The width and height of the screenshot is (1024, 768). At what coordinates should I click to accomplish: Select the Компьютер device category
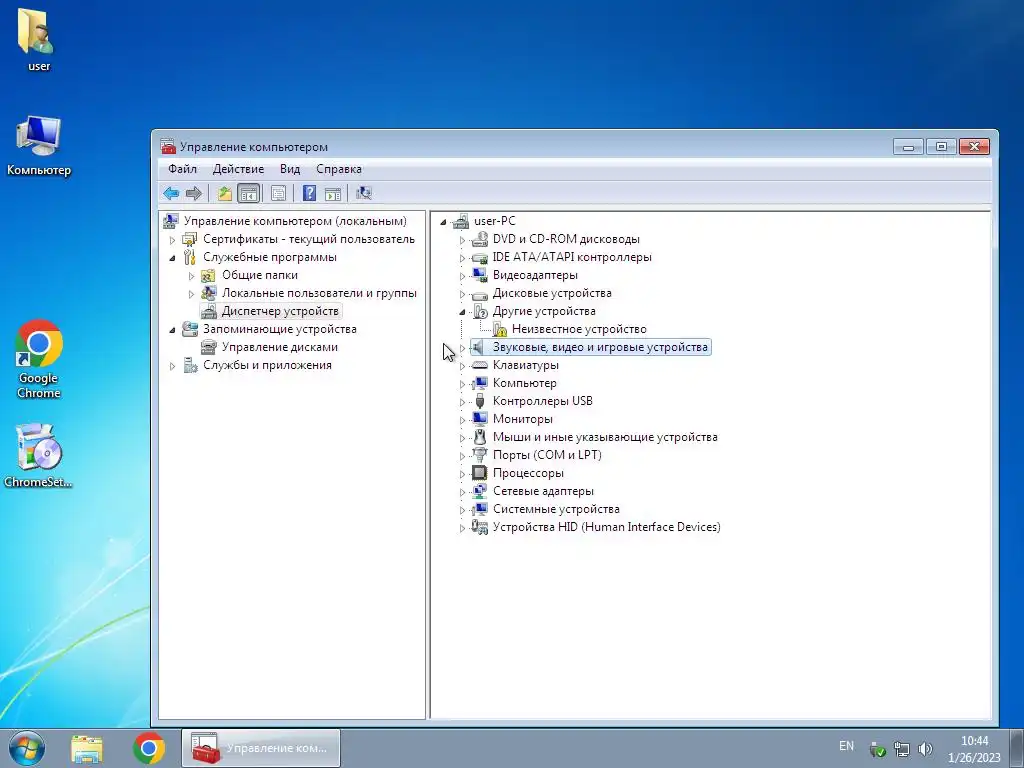click(524, 383)
